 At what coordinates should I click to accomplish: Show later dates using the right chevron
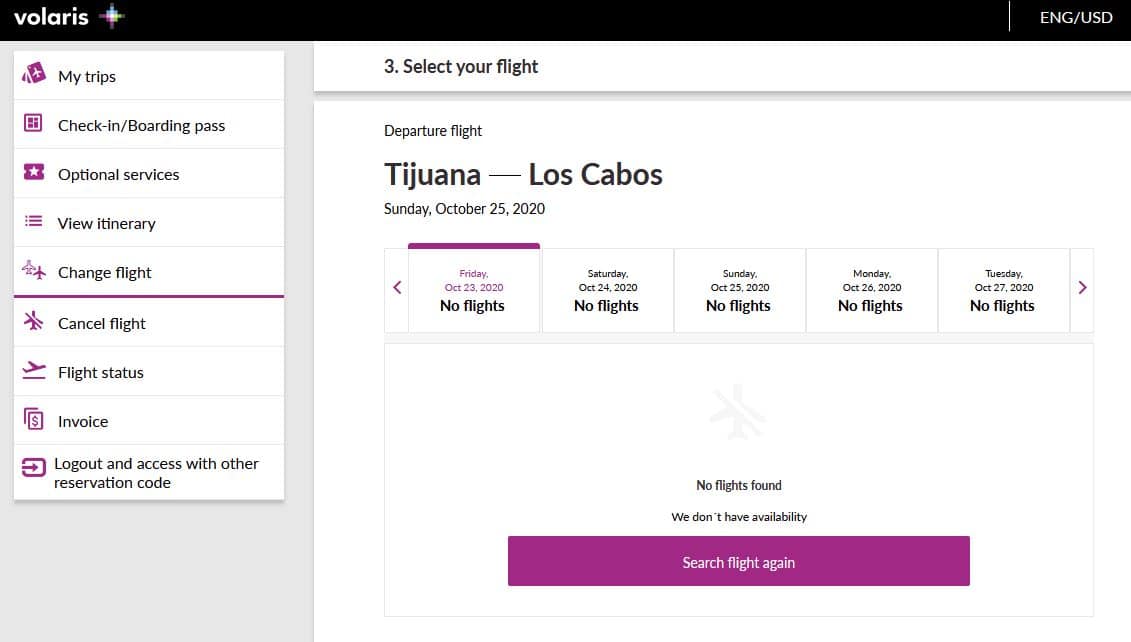1081,287
